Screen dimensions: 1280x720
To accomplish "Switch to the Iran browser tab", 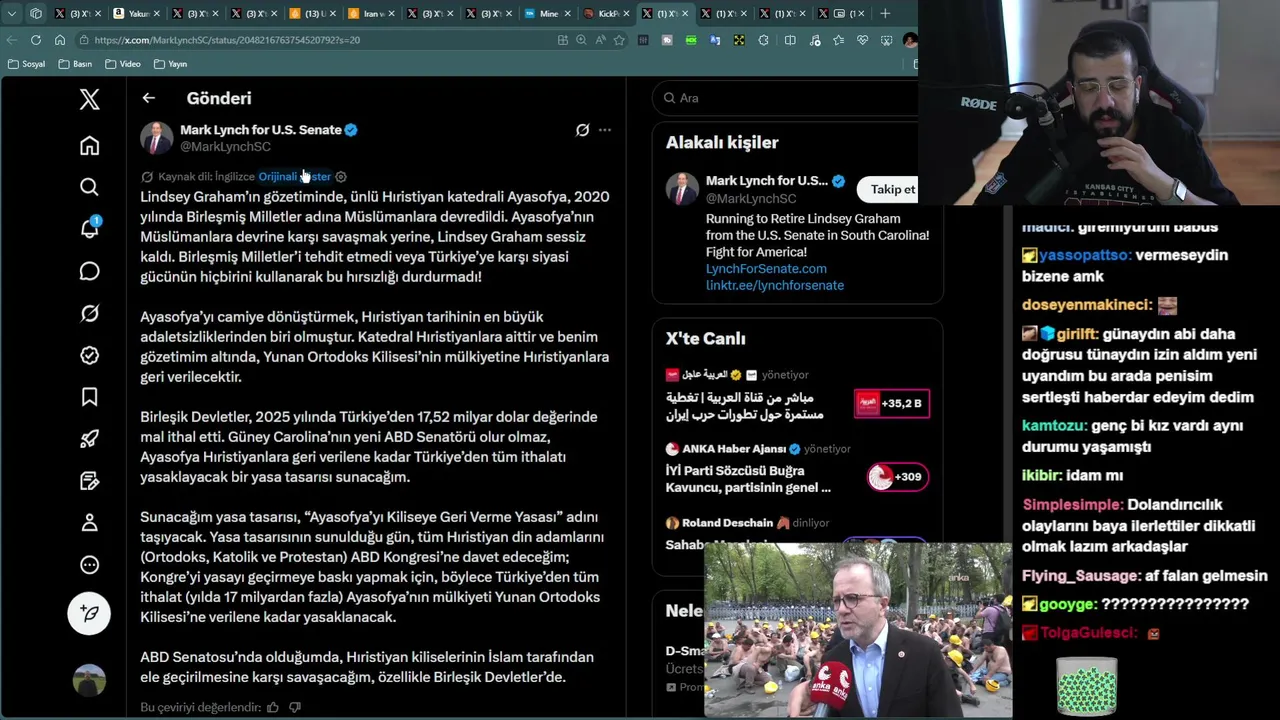I will (370, 13).
